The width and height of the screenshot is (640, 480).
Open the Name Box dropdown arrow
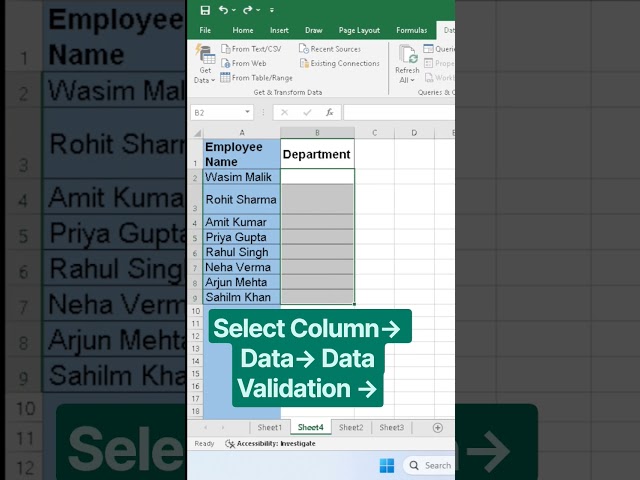247,112
